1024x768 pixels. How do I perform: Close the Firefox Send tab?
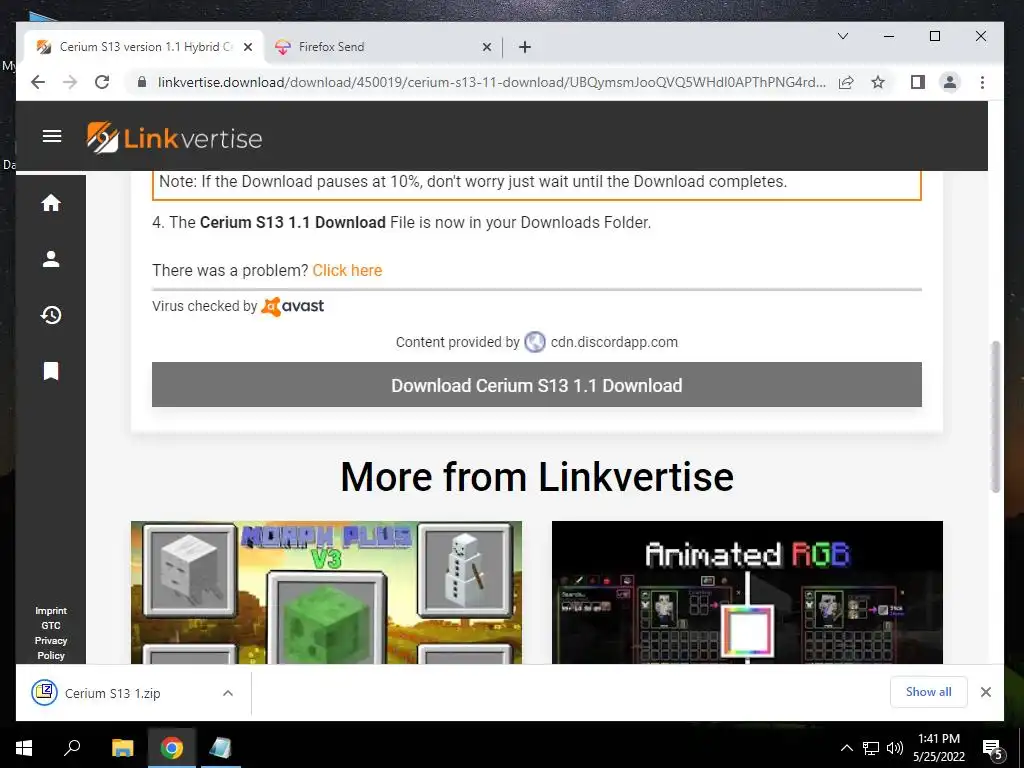coord(487,47)
